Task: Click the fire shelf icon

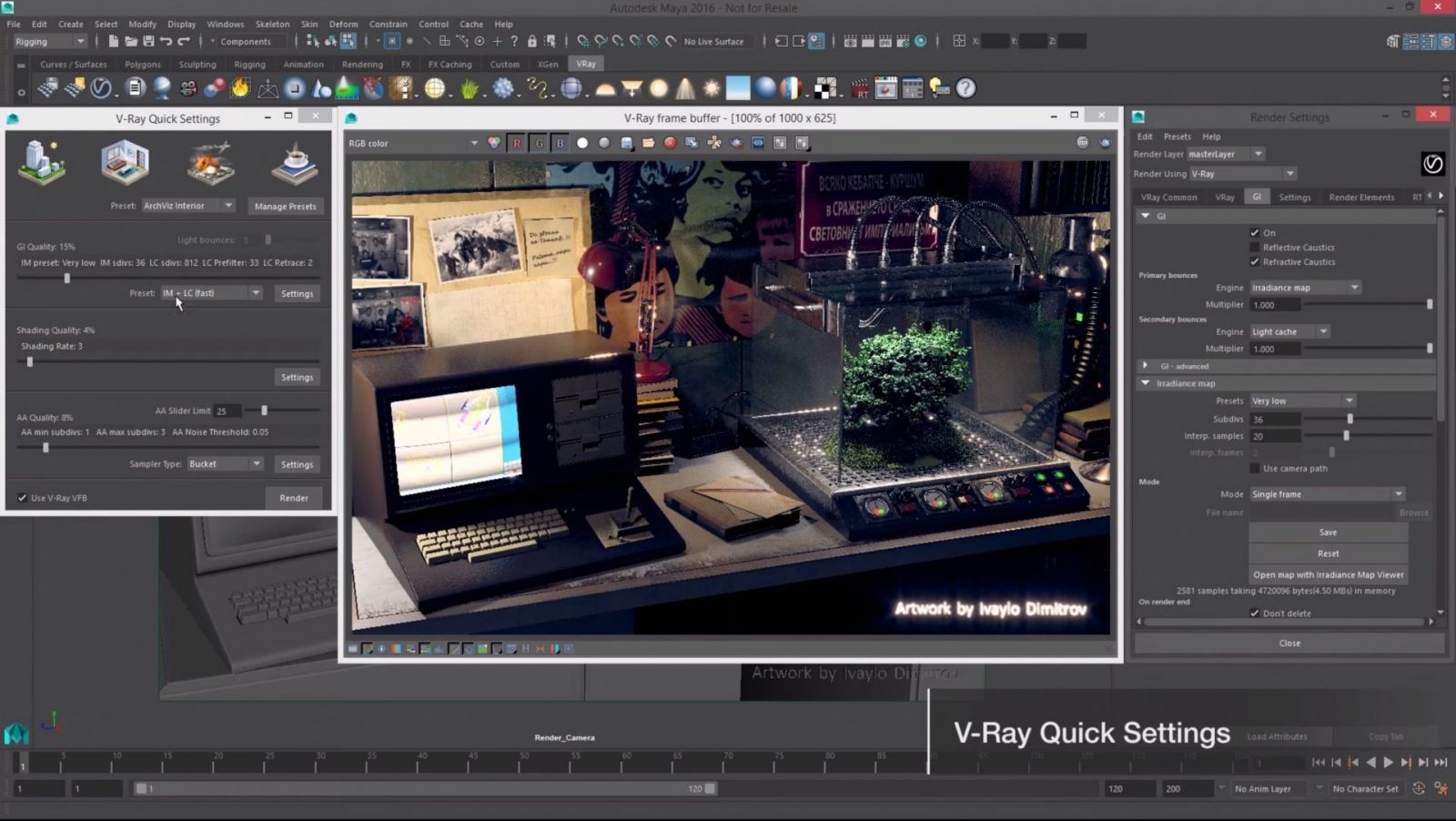Action: [x=240, y=88]
